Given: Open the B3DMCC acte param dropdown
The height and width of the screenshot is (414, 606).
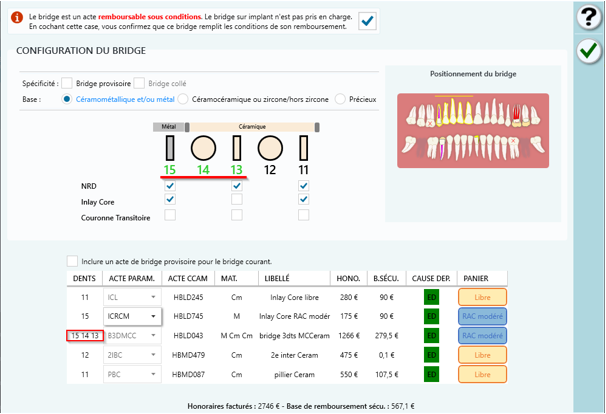Looking at the screenshot, I should coord(132,336).
